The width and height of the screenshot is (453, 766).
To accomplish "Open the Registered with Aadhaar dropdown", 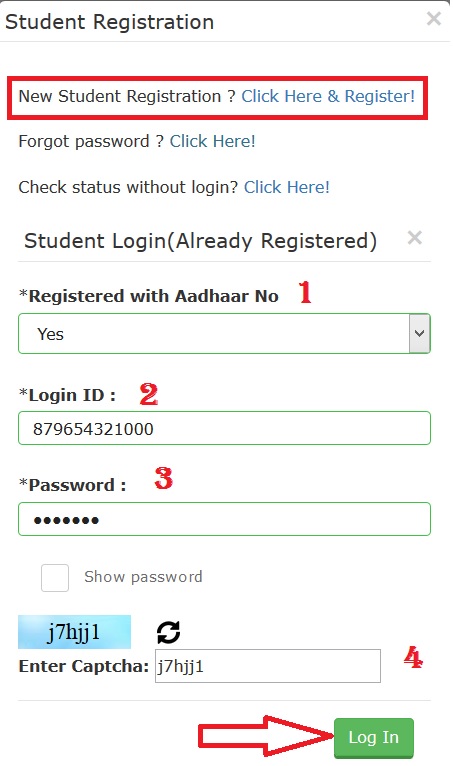I will tap(224, 334).
